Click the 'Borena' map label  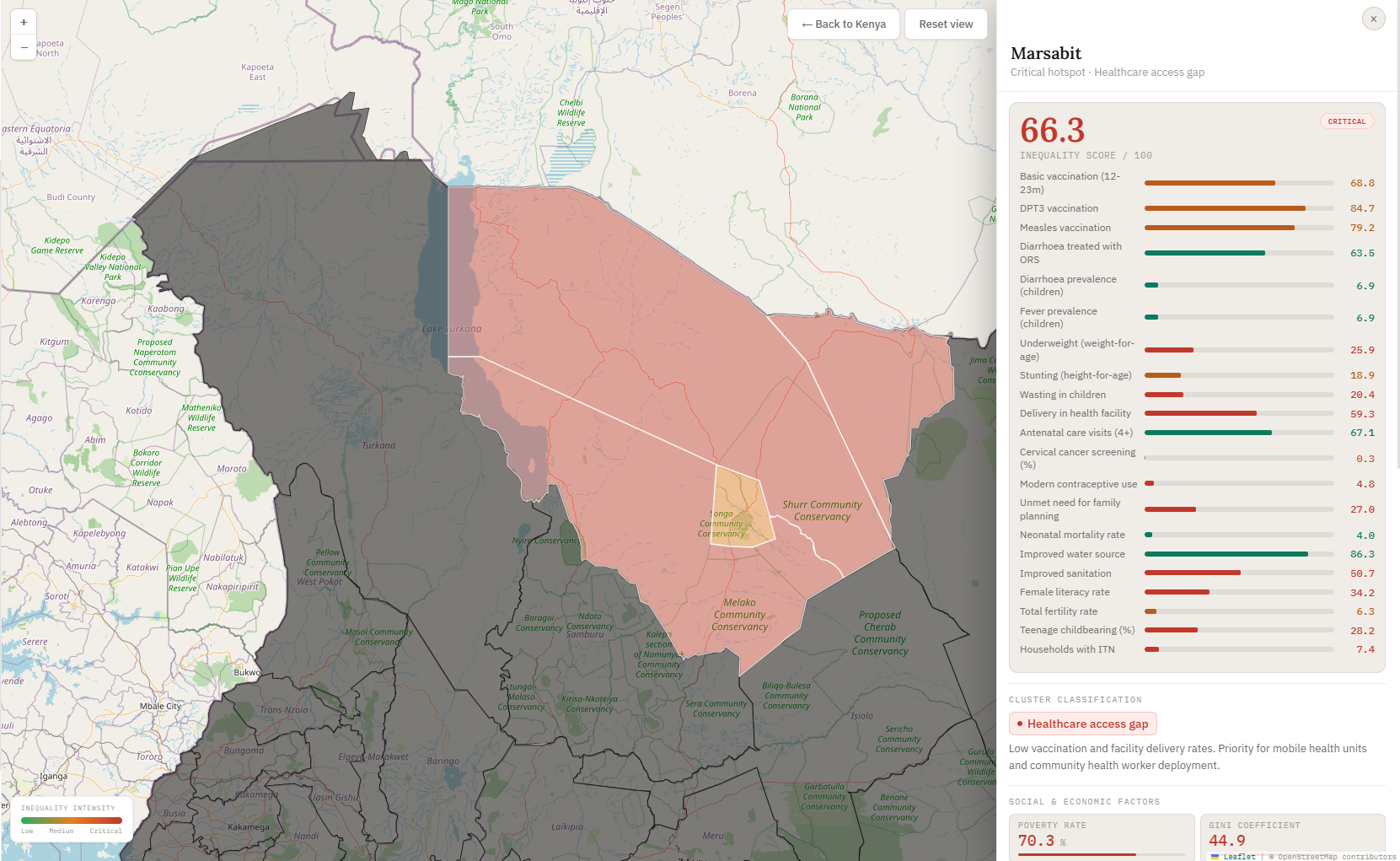coord(743,93)
